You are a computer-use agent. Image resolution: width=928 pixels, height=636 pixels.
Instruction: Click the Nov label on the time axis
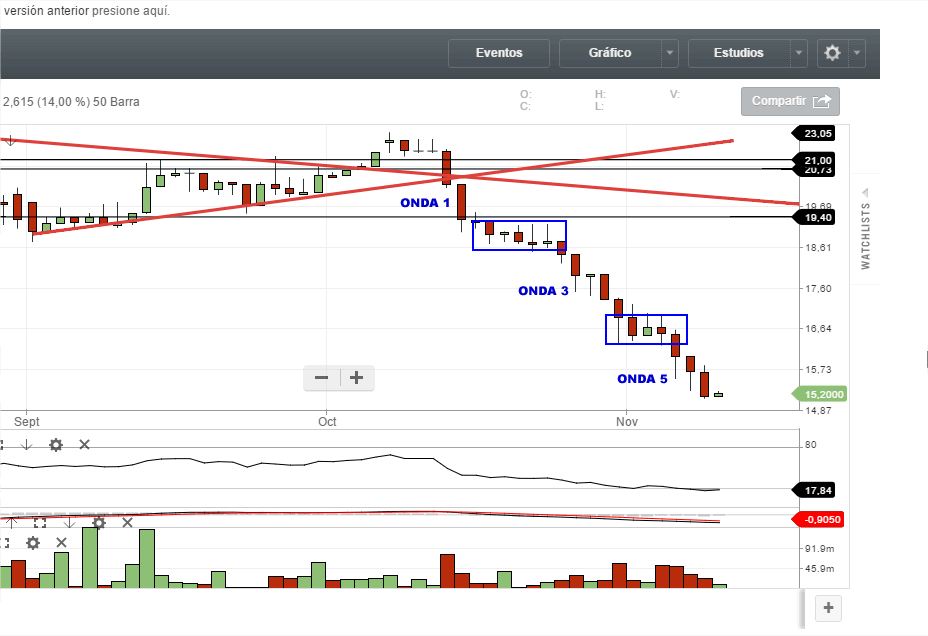point(627,422)
